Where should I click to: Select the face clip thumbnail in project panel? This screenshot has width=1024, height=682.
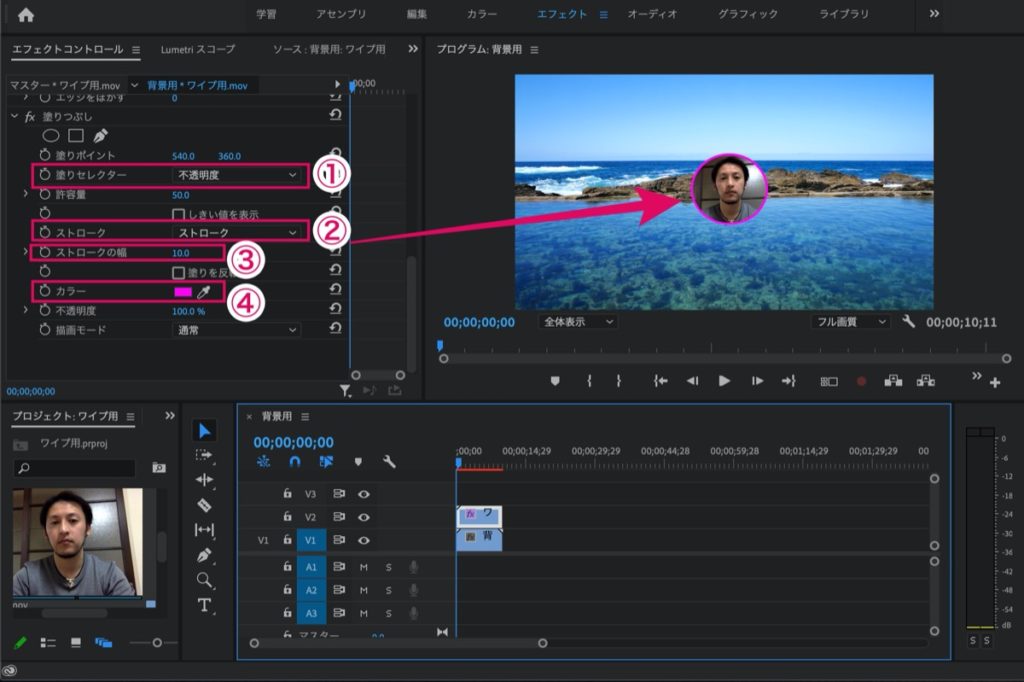[x=78, y=542]
